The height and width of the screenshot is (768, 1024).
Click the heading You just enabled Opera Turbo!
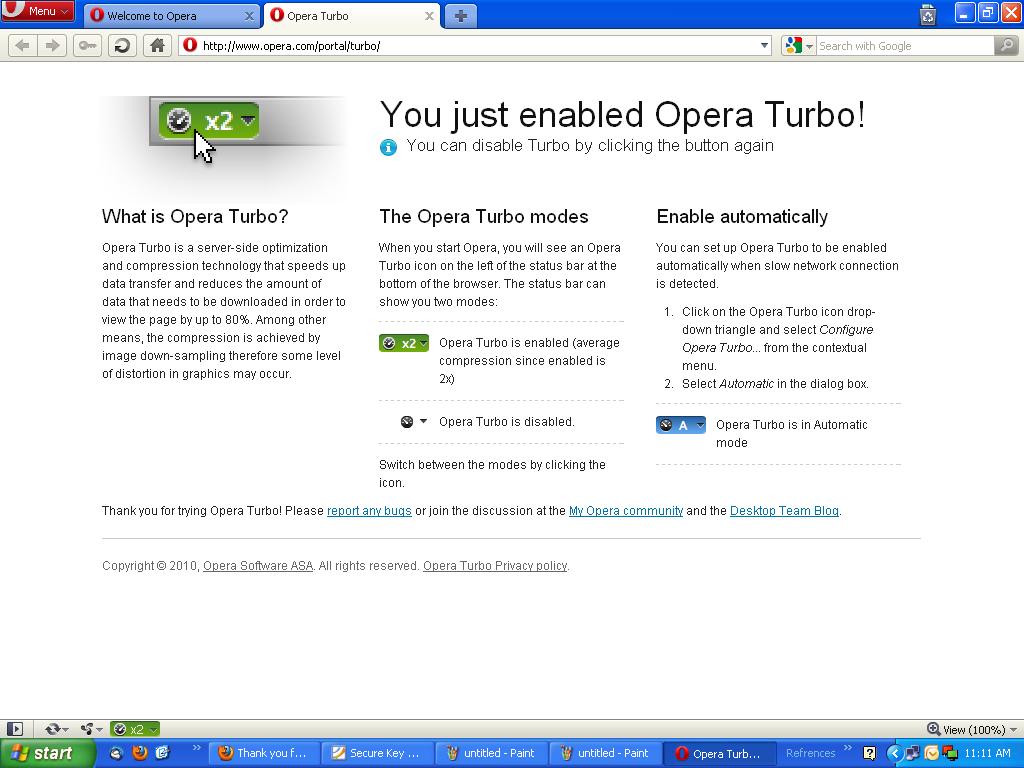(x=622, y=115)
